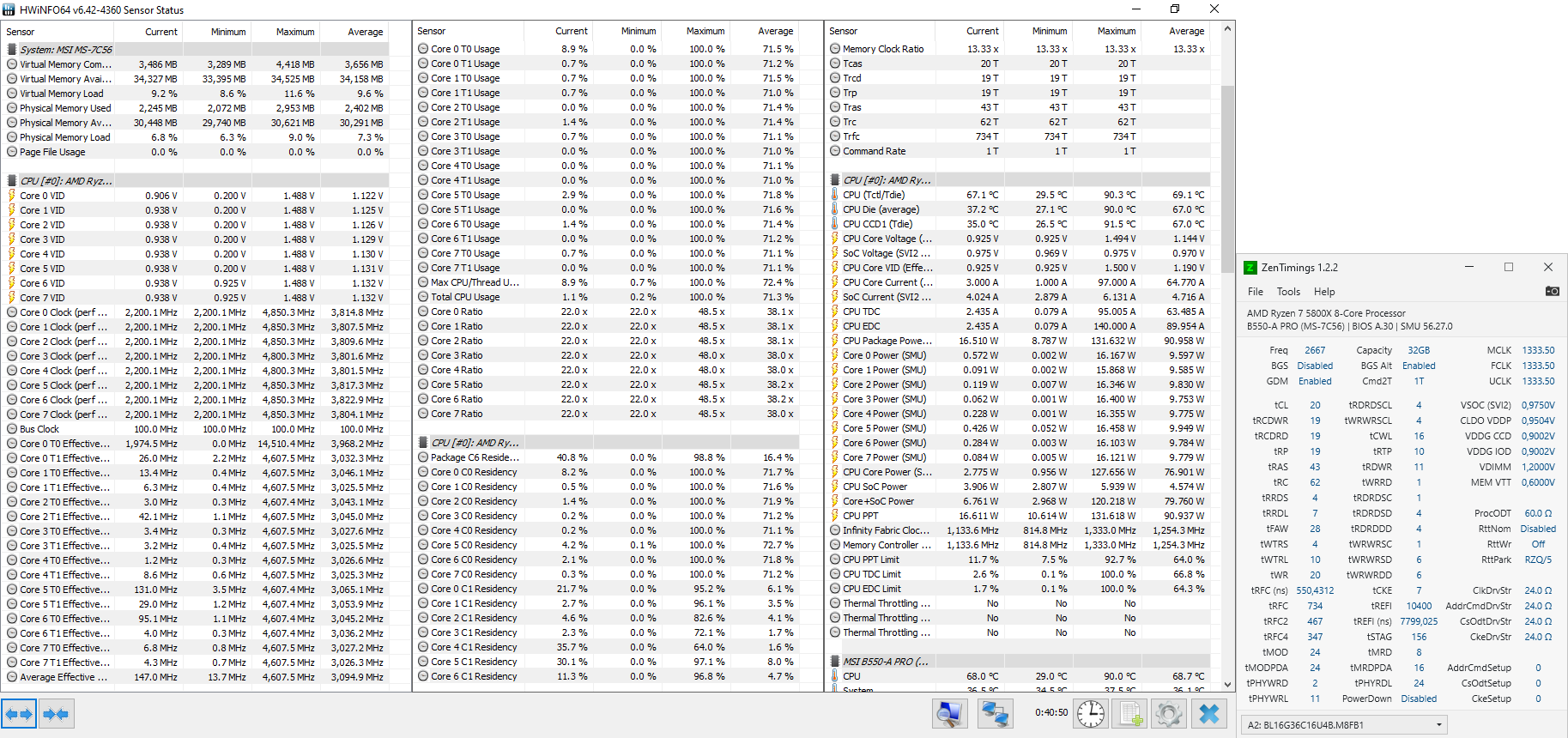
Task: Open the monitor with magnifier toolbar icon
Action: tap(951, 714)
